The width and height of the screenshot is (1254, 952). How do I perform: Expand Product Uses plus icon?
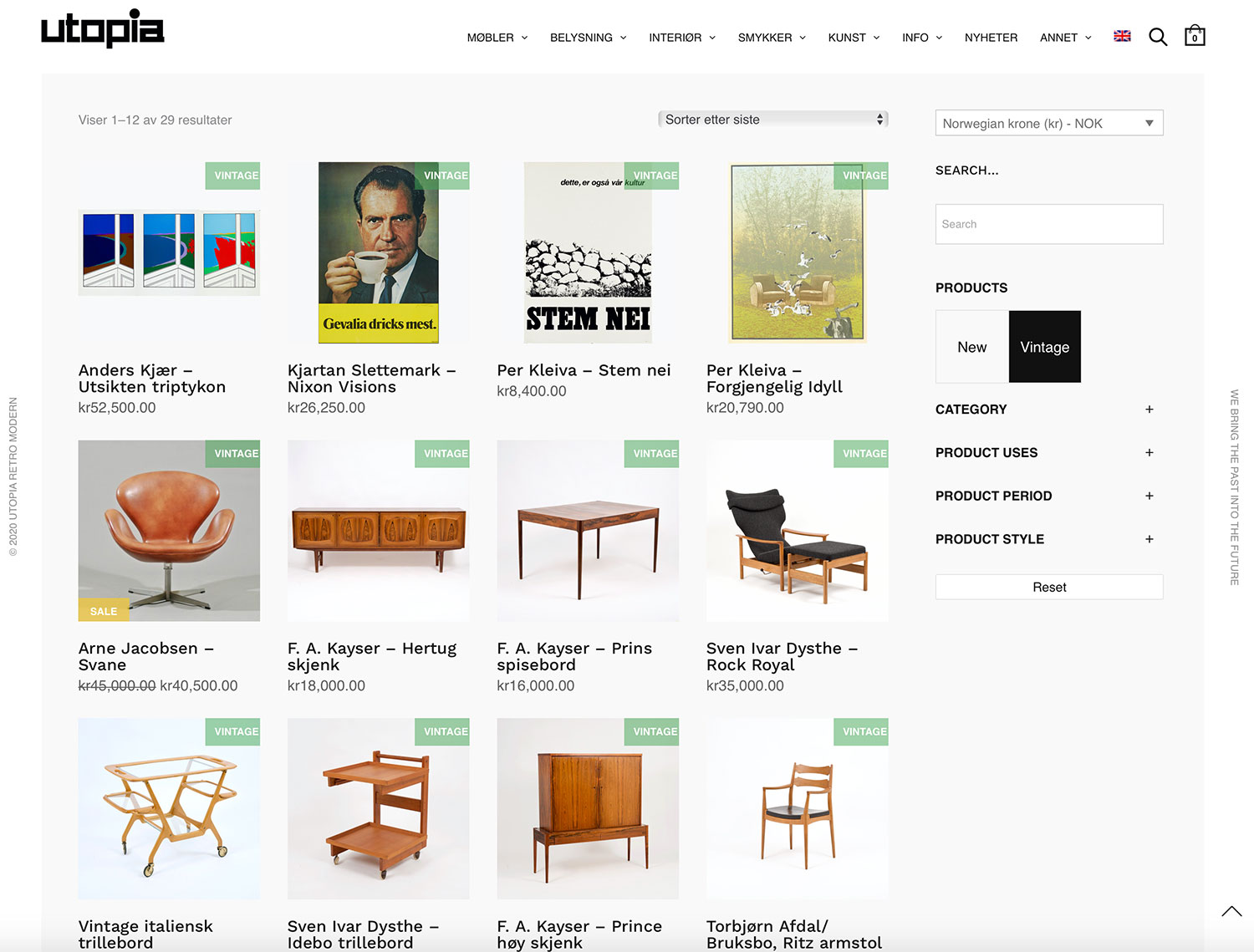pos(1149,453)
